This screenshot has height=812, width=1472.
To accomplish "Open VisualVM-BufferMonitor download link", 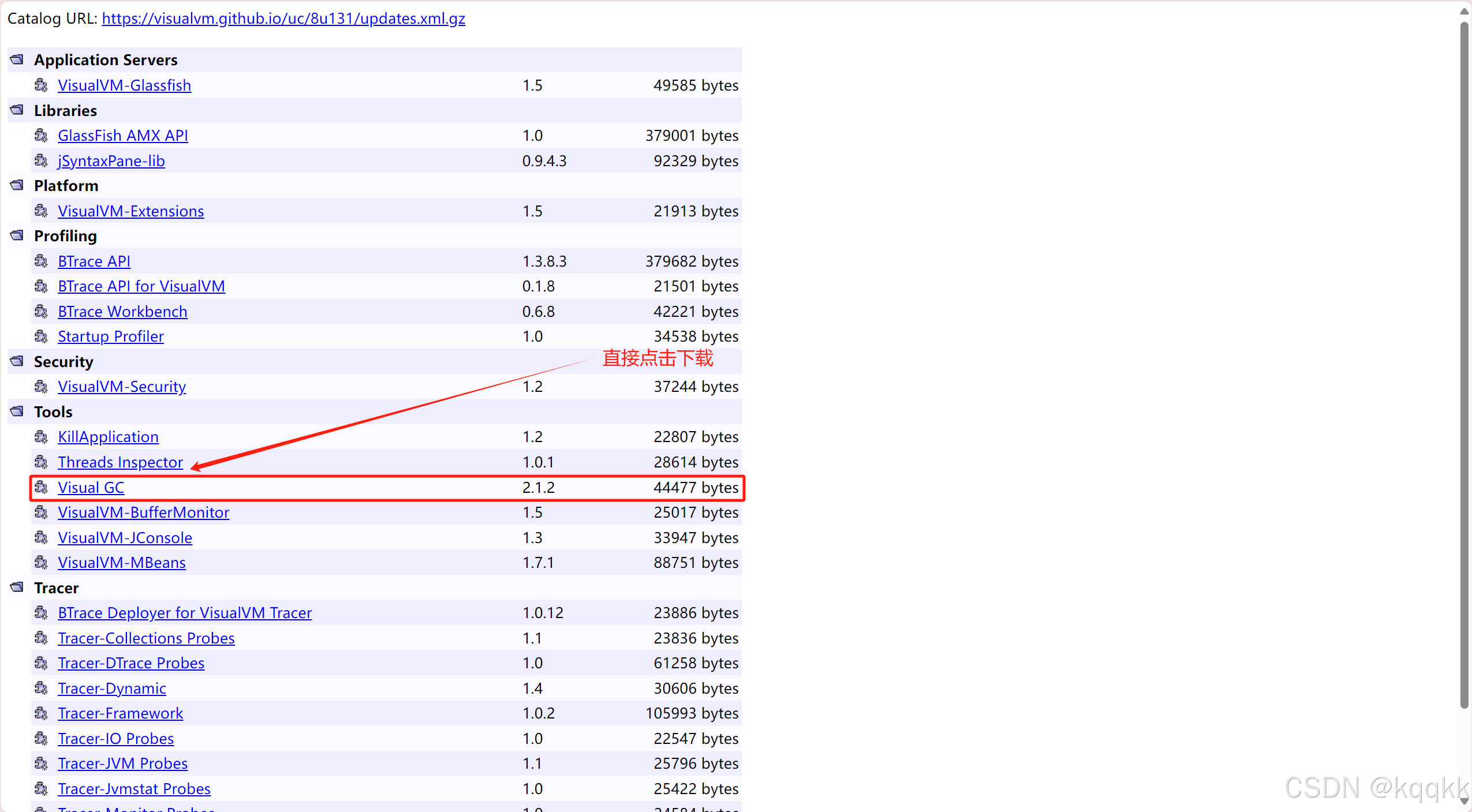I will point(144,512).
